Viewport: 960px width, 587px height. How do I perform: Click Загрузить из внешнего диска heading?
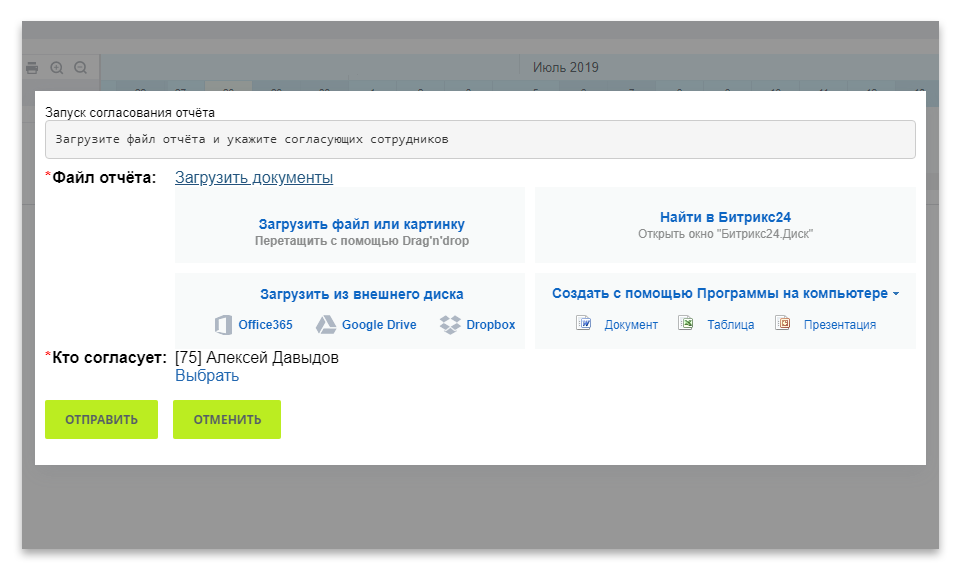(x=361, y=294)
